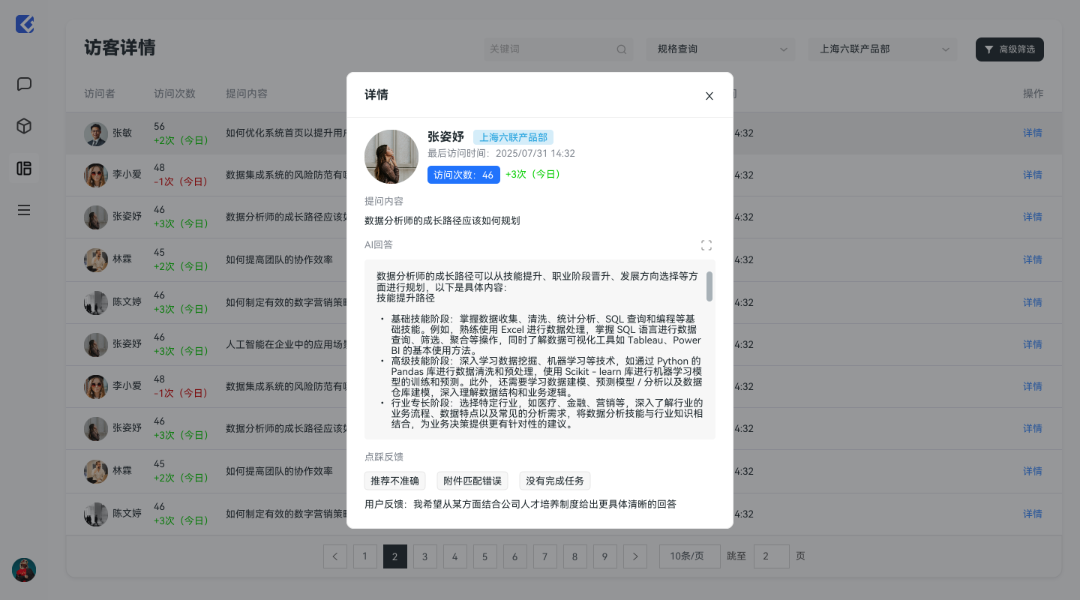1080x600 pixels.
Task: Click the search magnifier icon
Action: pos(621,50)
